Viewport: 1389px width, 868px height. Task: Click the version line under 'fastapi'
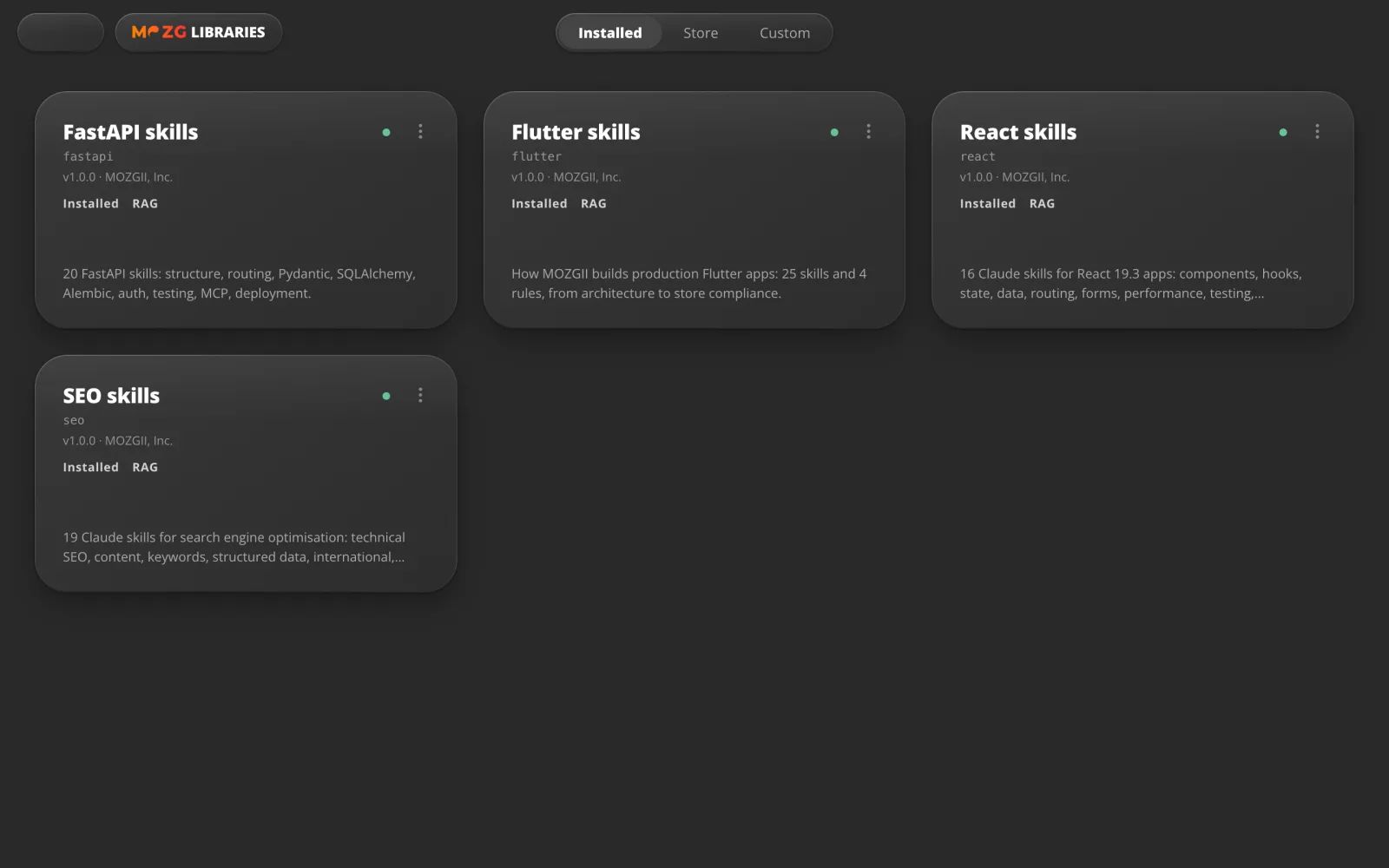117,177
